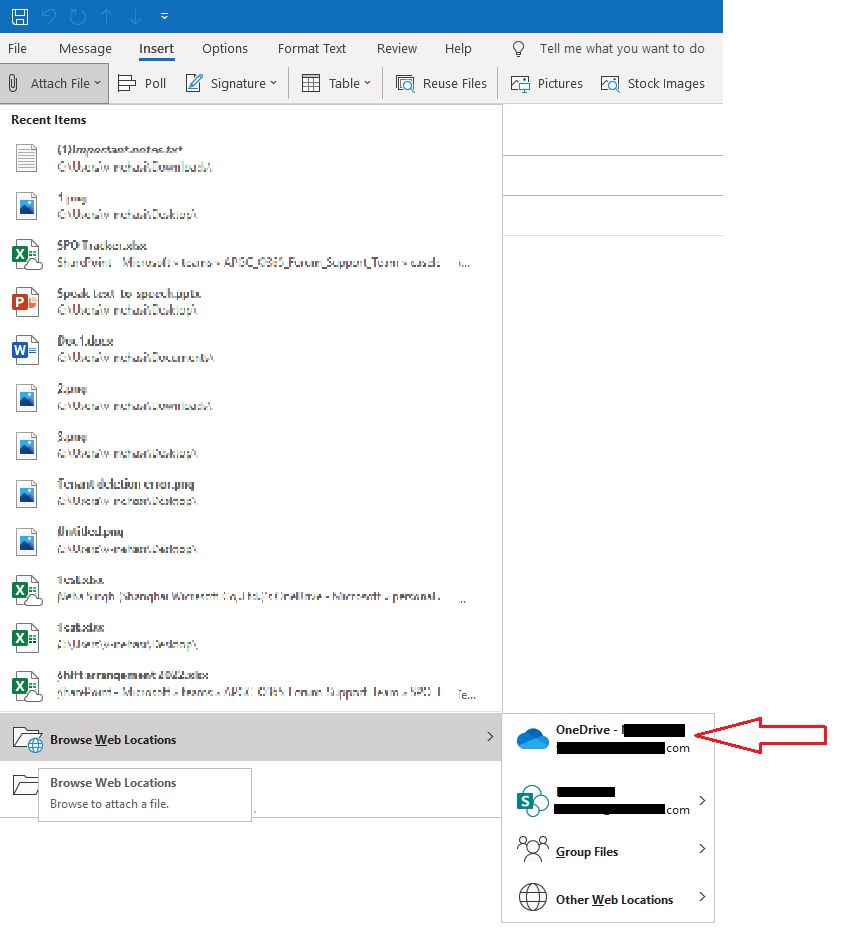Open the Signature dropdown

click(x=231, y=84)
